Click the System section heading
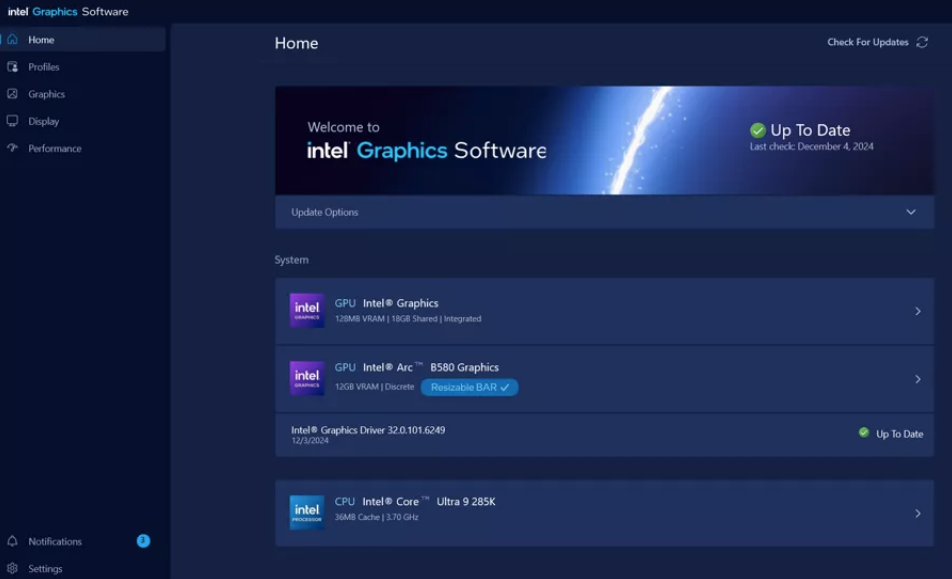This screenshot has height=579, width=952. [x=291, y=260]
